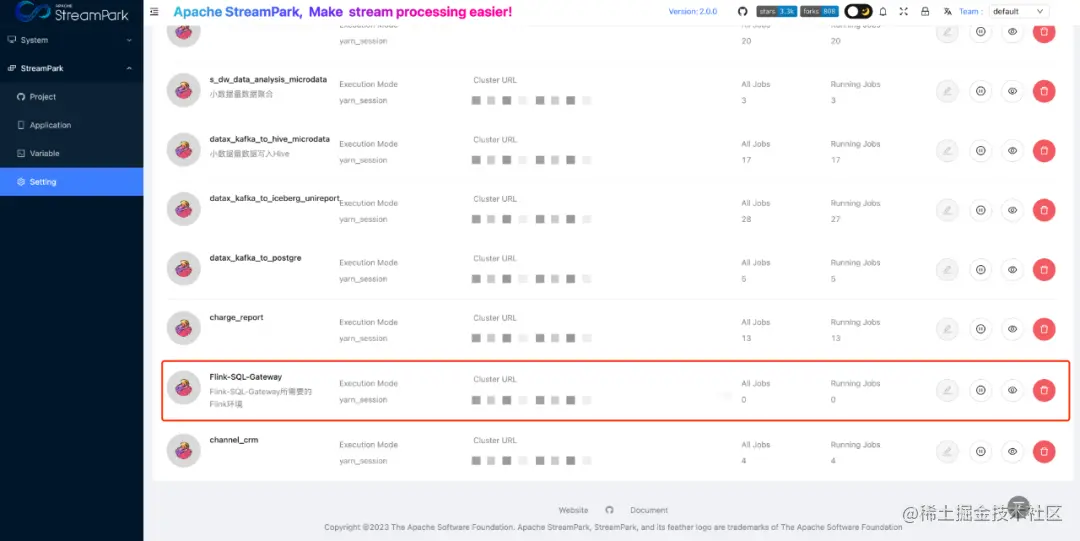Edit the channel_crm cluster
1080x541 pixels.
coord(947,451)
